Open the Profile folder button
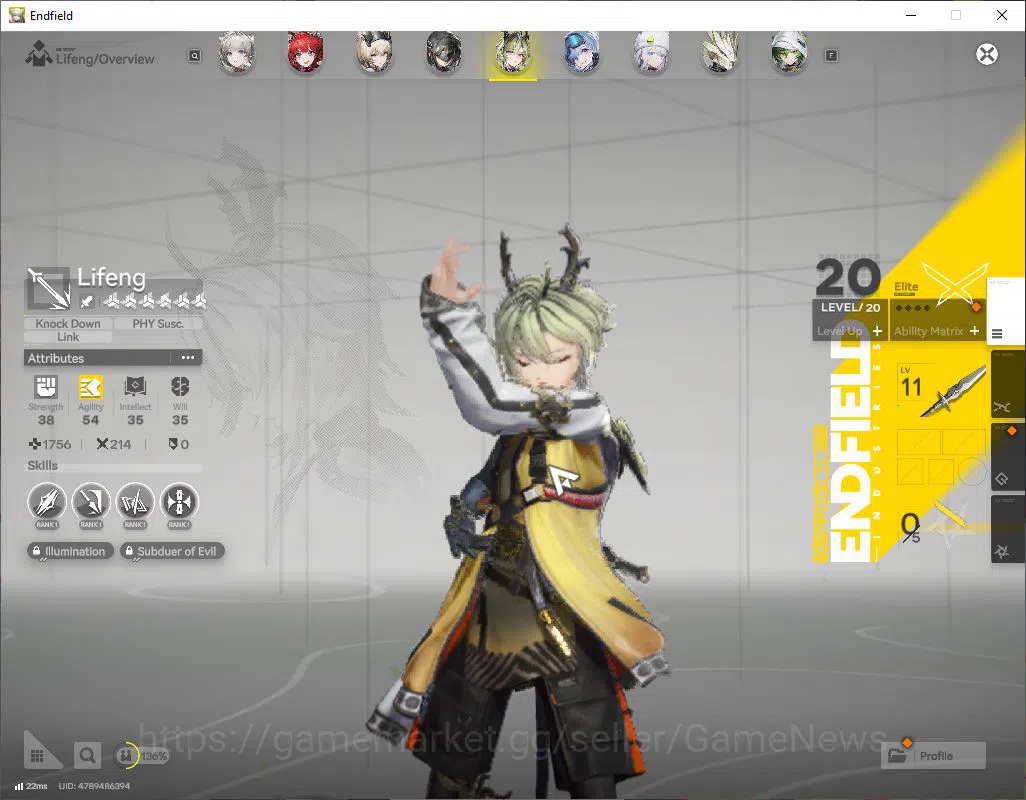The height and width of the screenshot is (800, 1026). point(934,756)
